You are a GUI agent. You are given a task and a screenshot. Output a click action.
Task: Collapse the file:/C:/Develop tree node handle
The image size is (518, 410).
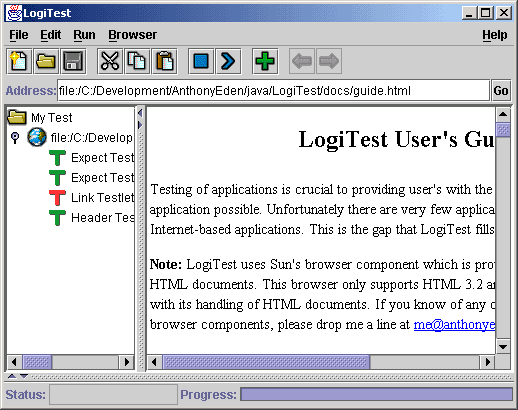point(15,137)
